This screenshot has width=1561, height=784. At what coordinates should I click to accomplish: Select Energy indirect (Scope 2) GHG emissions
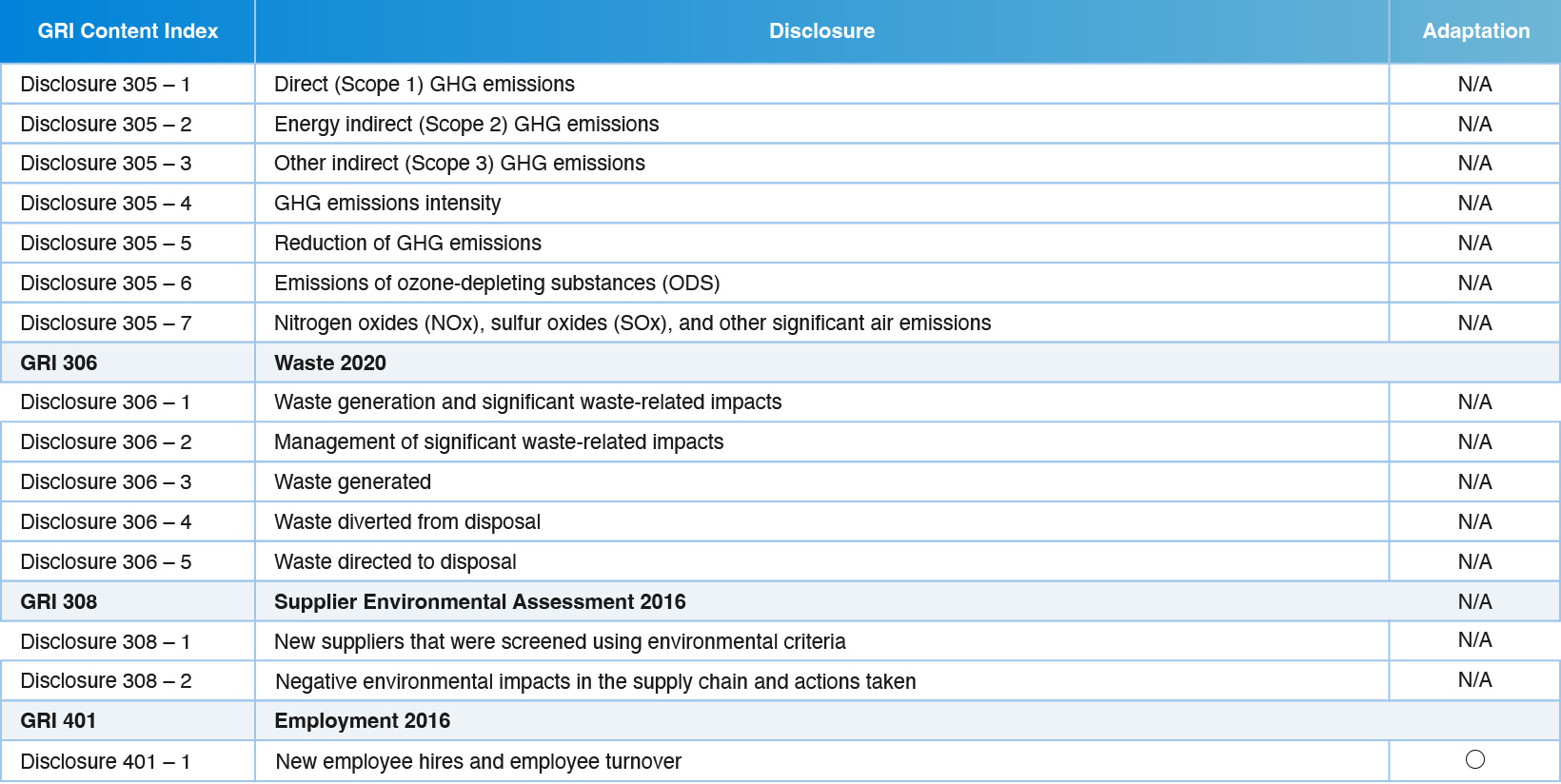(466, 125)
